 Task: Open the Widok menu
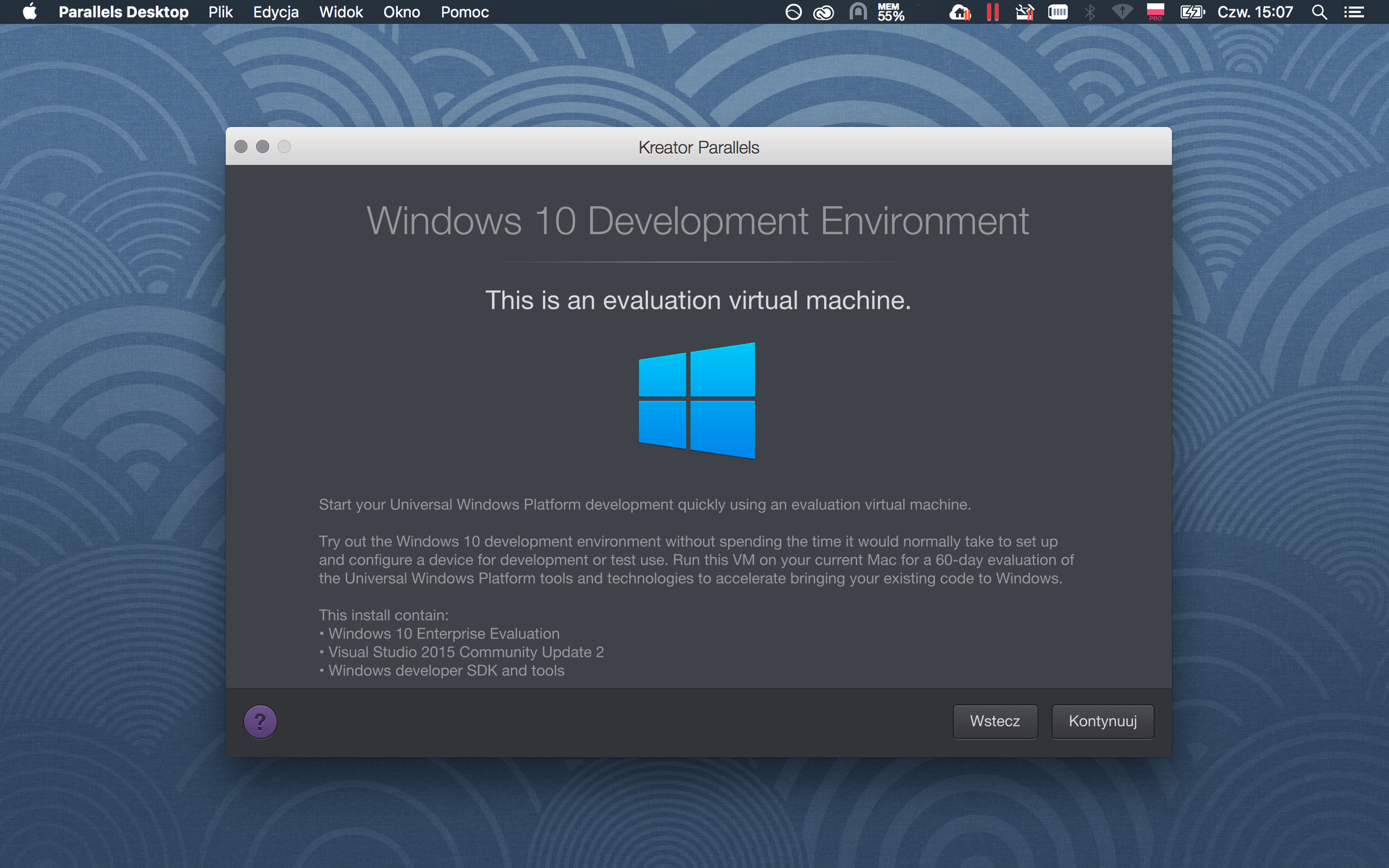(341, 12)
